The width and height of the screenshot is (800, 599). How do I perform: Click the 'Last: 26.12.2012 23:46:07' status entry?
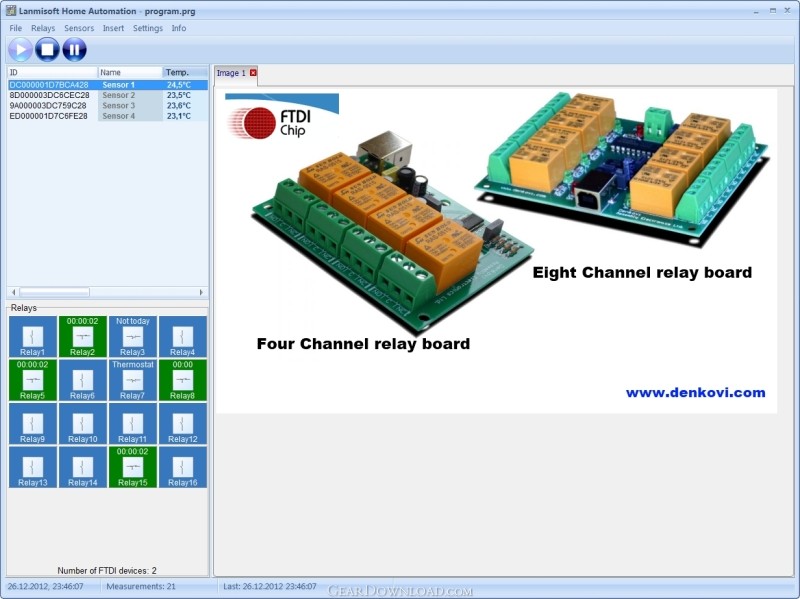tap(270, 586)
